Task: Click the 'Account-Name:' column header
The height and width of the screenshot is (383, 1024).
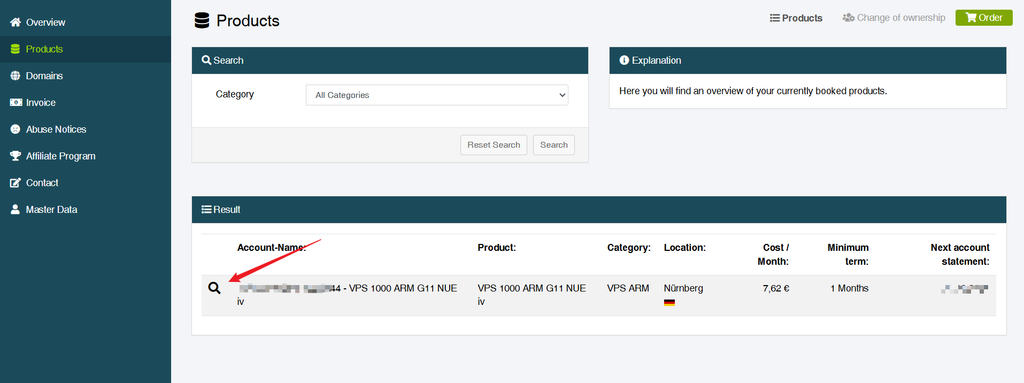Action: pos(272,248)
